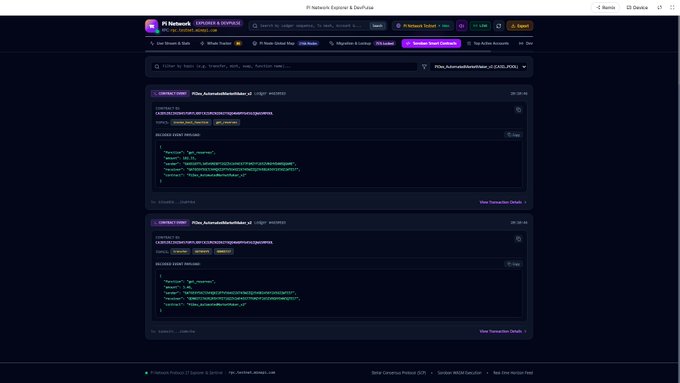Click Stellar Consensus Protocol (SCP) footer text
Screen dimensions: 680x383
click(x=399, y=373)
